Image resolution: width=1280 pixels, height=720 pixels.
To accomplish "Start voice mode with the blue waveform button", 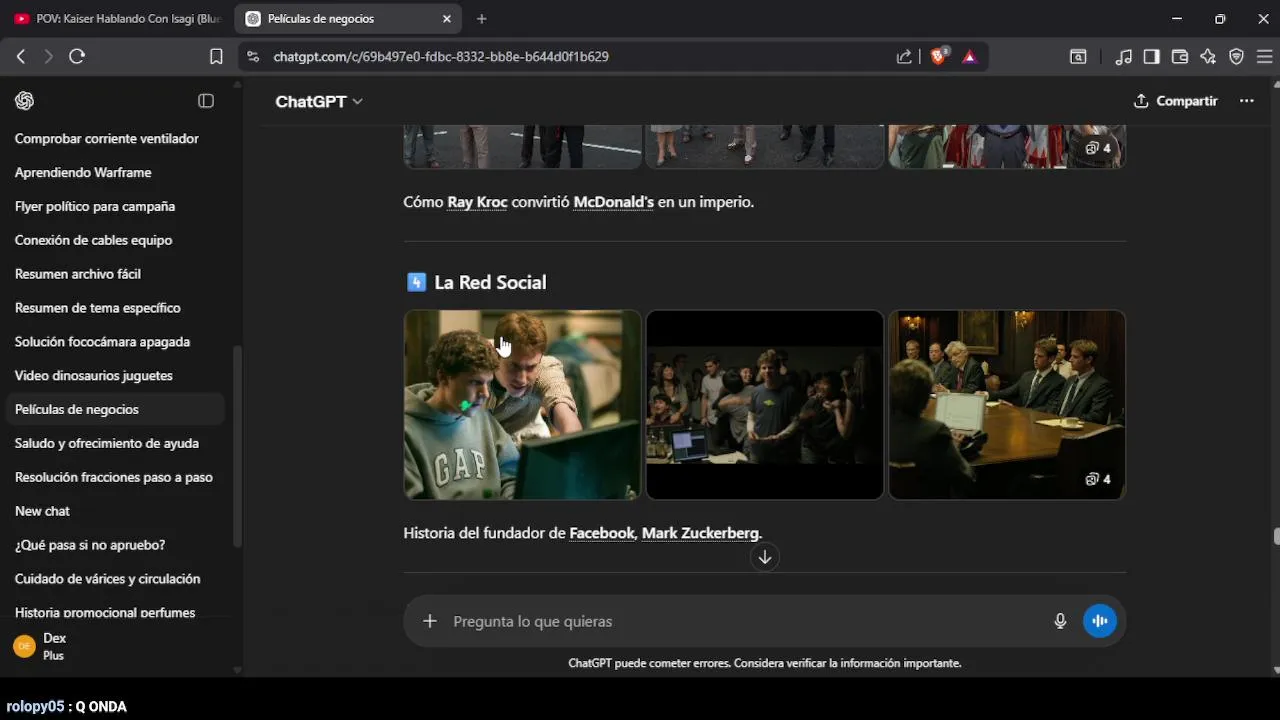I will pos(1100,621).
